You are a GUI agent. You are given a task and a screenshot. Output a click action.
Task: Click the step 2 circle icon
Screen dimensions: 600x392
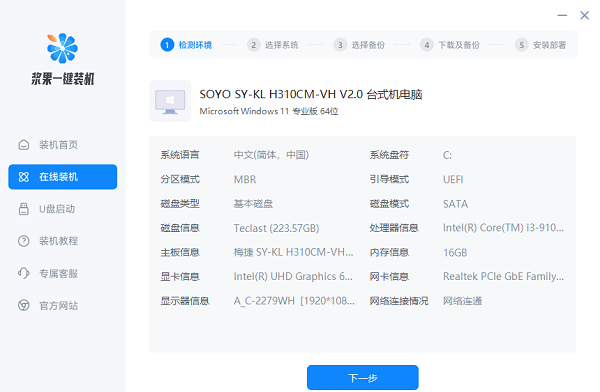coord(254,45)
